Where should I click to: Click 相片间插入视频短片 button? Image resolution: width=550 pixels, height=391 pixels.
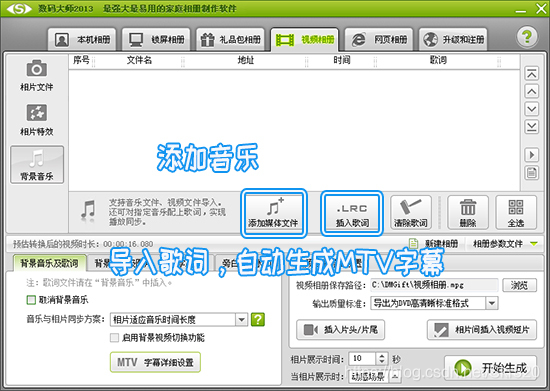pos(482,330)
